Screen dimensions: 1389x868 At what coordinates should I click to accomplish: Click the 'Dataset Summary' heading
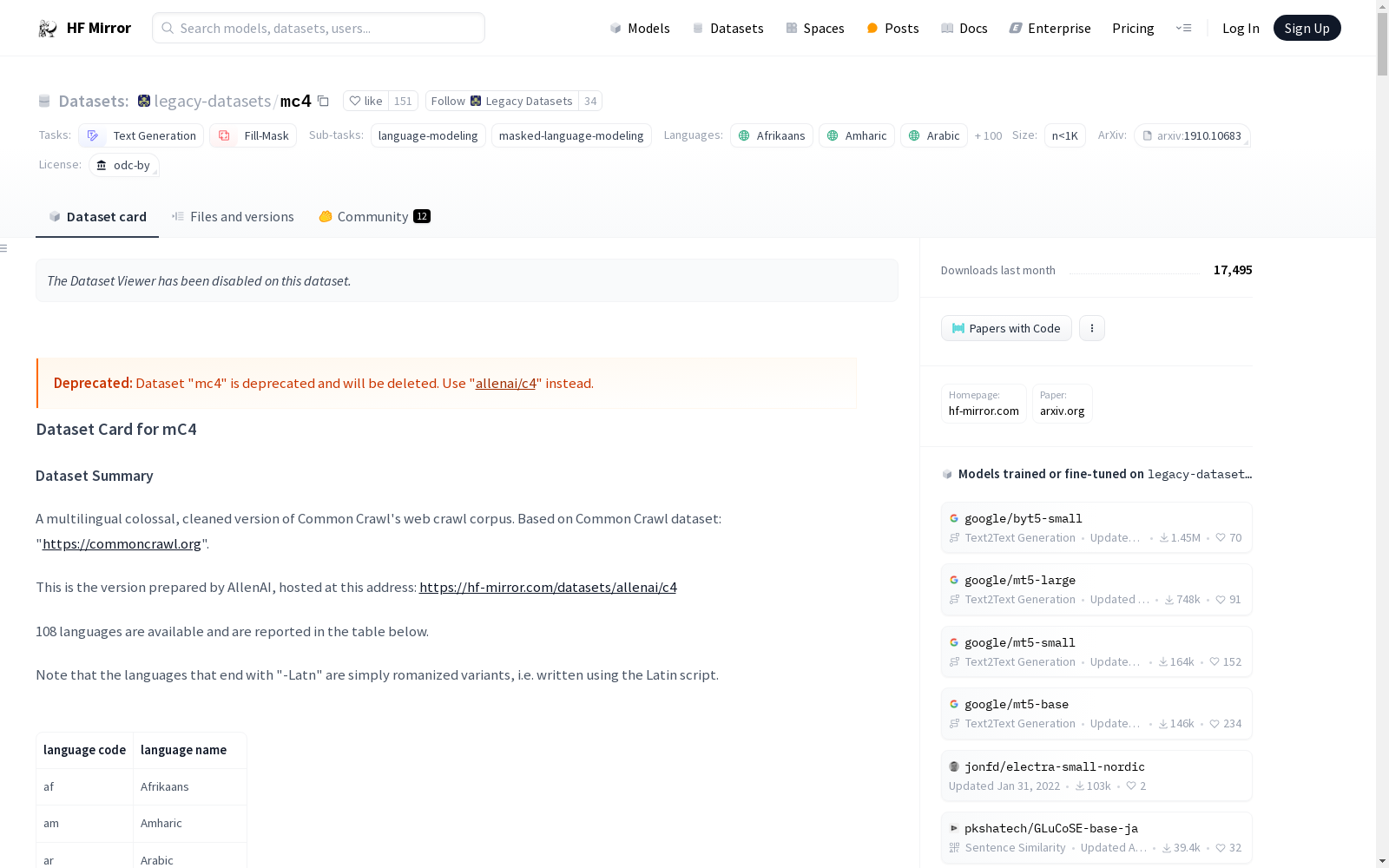95,476
